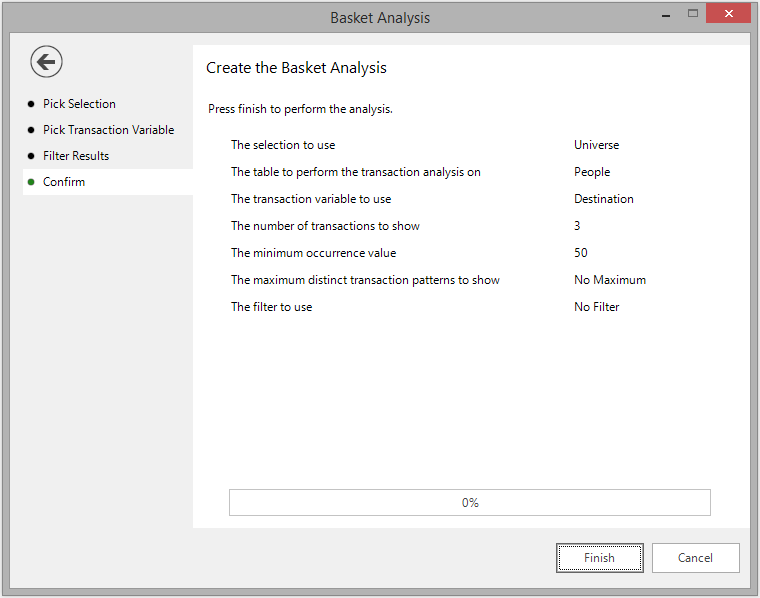Click 'The table to perform the transaction analysis on'
Screen dimensions: 760x598
click(356, 172)
